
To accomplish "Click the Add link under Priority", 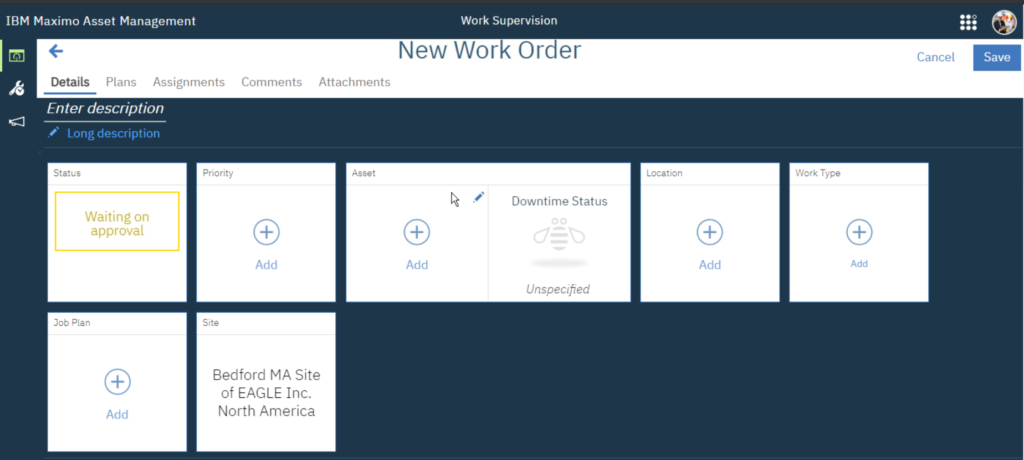I will (x=266, y=265).
